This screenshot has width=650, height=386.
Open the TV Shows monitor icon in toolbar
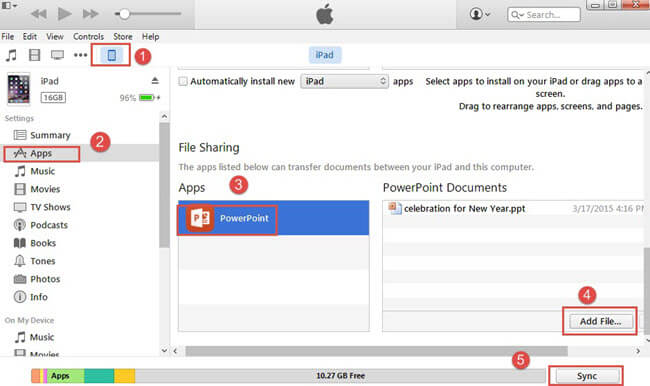57,55
